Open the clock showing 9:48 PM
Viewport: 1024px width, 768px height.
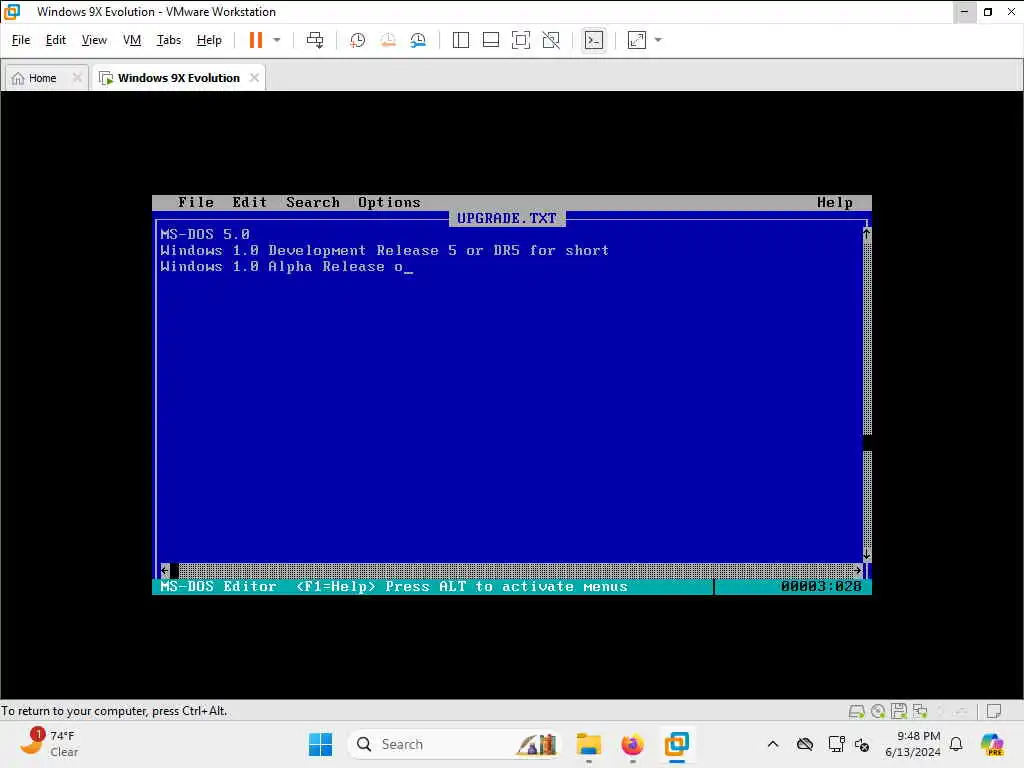pos(913,744)
